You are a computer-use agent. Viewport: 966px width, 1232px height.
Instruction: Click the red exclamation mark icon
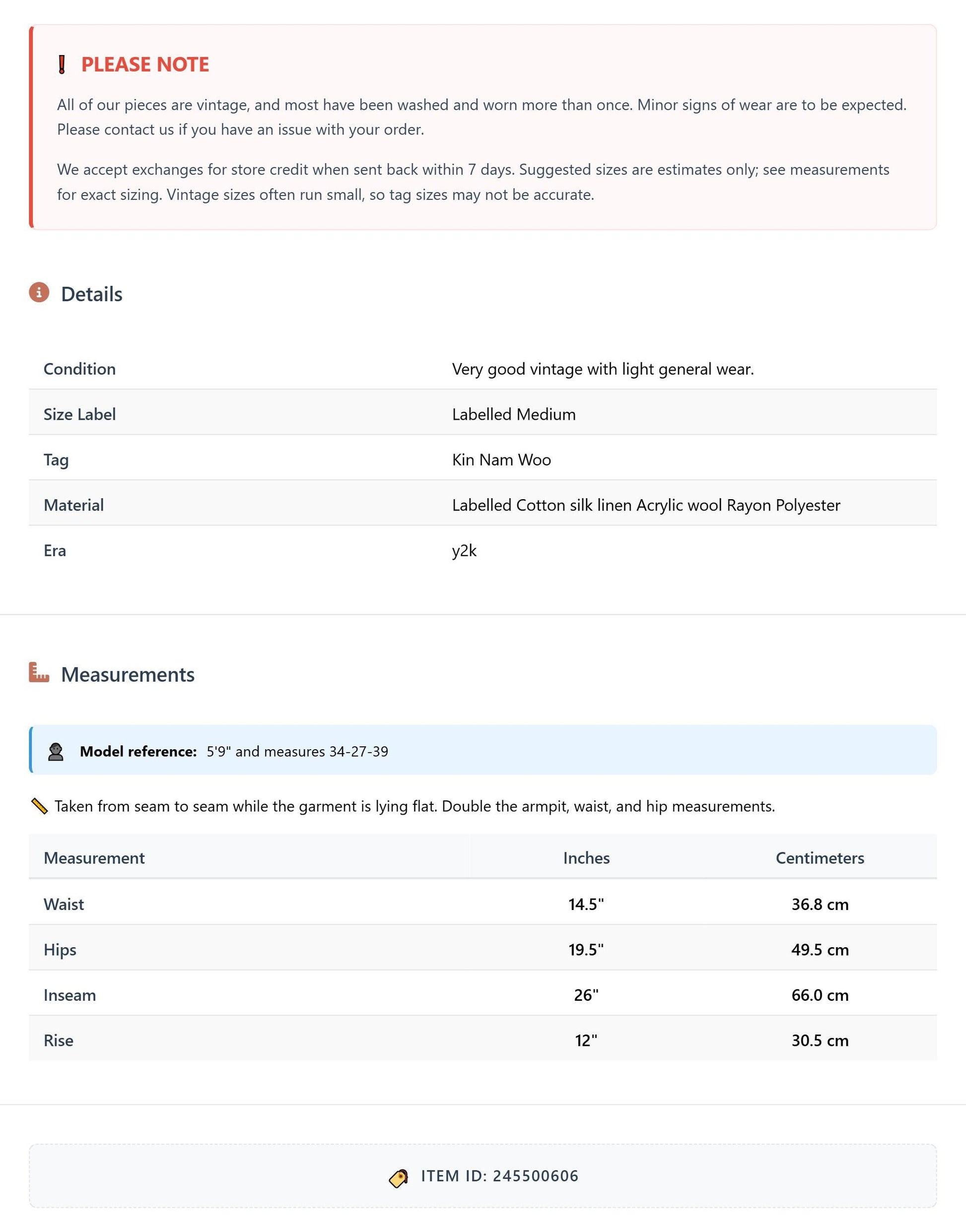[62, 65]
